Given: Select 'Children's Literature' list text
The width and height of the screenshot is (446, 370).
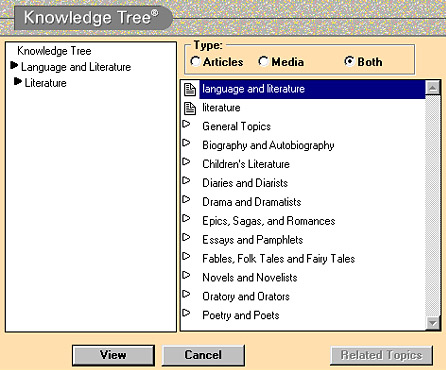Looking at the screenshot, I should [246, 164].
